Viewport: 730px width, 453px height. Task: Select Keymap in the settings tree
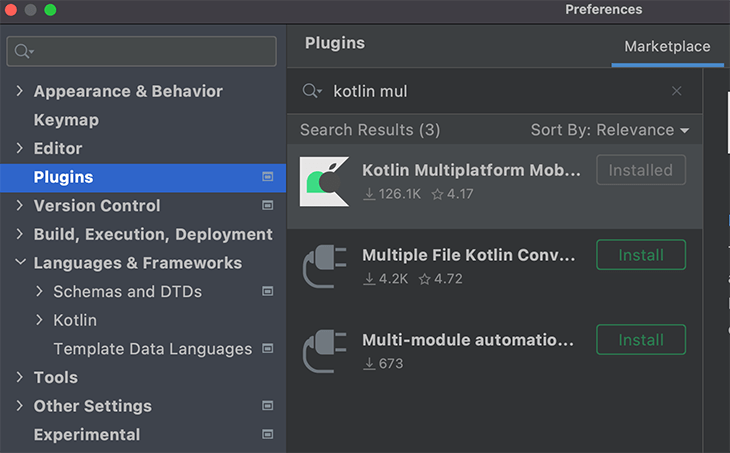coord(66,120)
